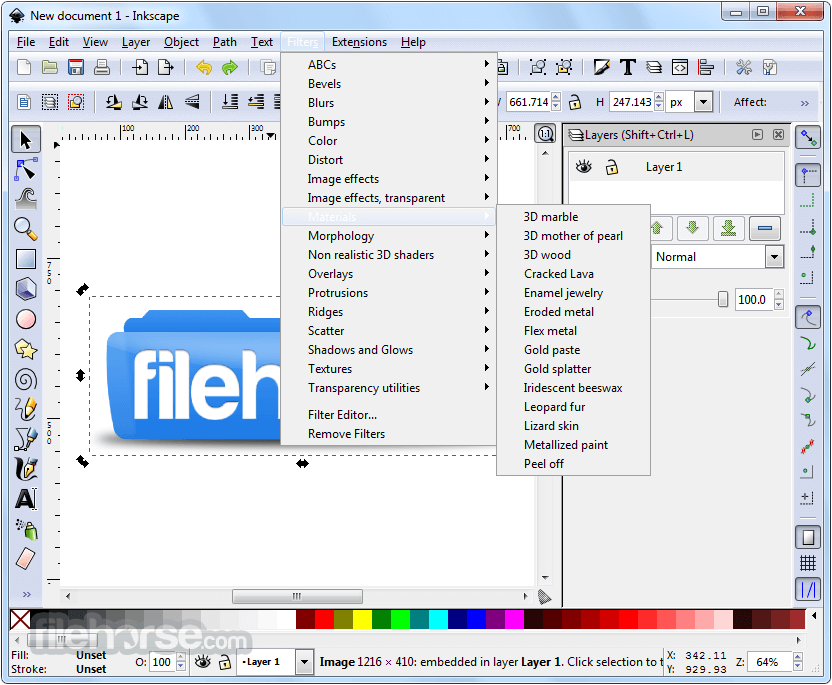Open the XML editor icon
Viewport: 832px width, 685px height.
[680, 67]
